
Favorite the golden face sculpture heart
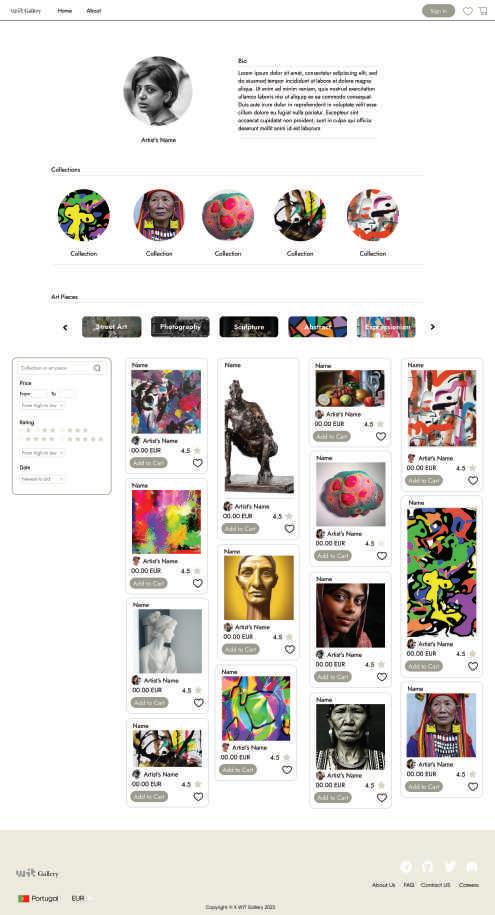click(x=290, y=649)
